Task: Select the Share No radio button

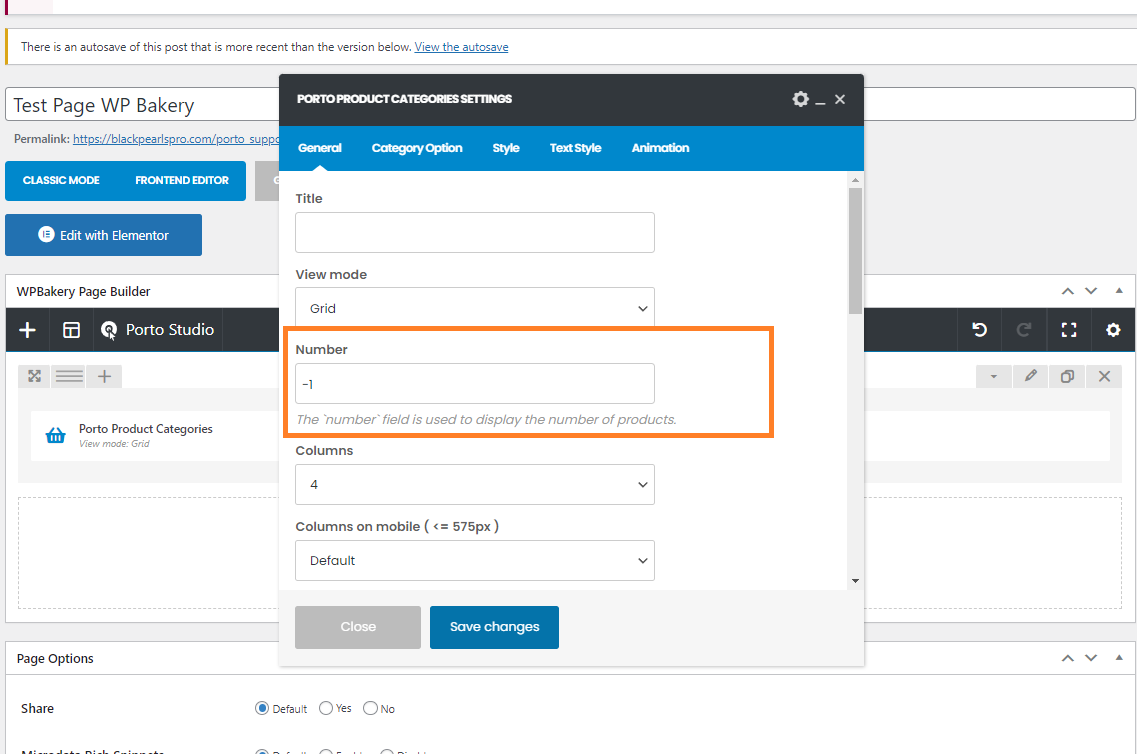Action: 371,708
